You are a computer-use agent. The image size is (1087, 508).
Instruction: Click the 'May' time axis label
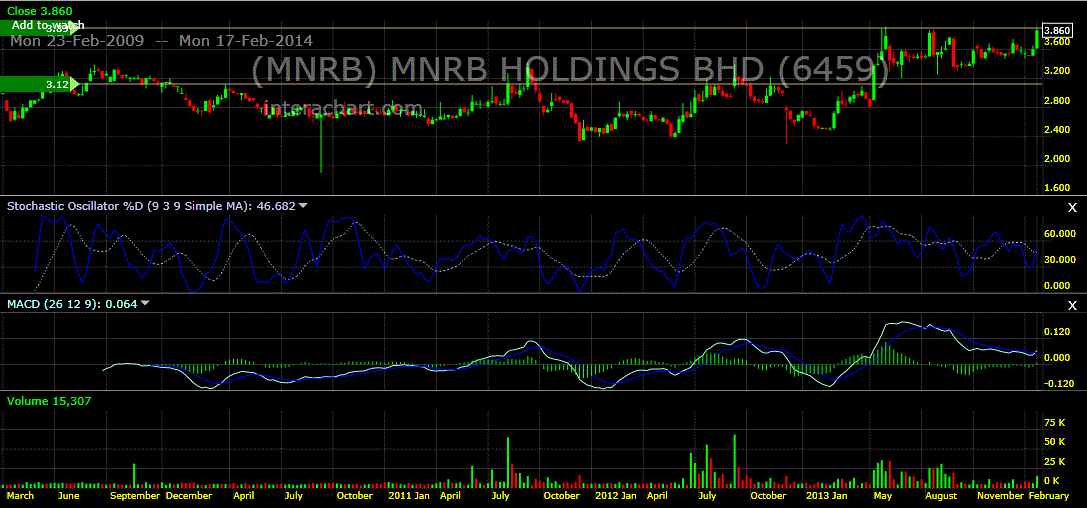[x=882, y=496]
